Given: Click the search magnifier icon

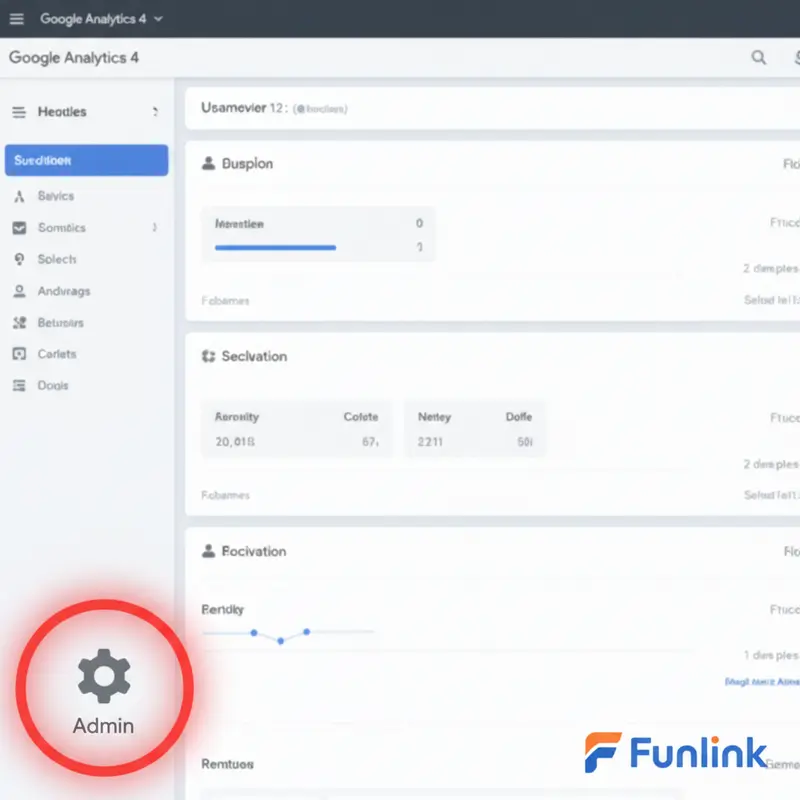Looking at the screenshot, I should pos(760,58).
